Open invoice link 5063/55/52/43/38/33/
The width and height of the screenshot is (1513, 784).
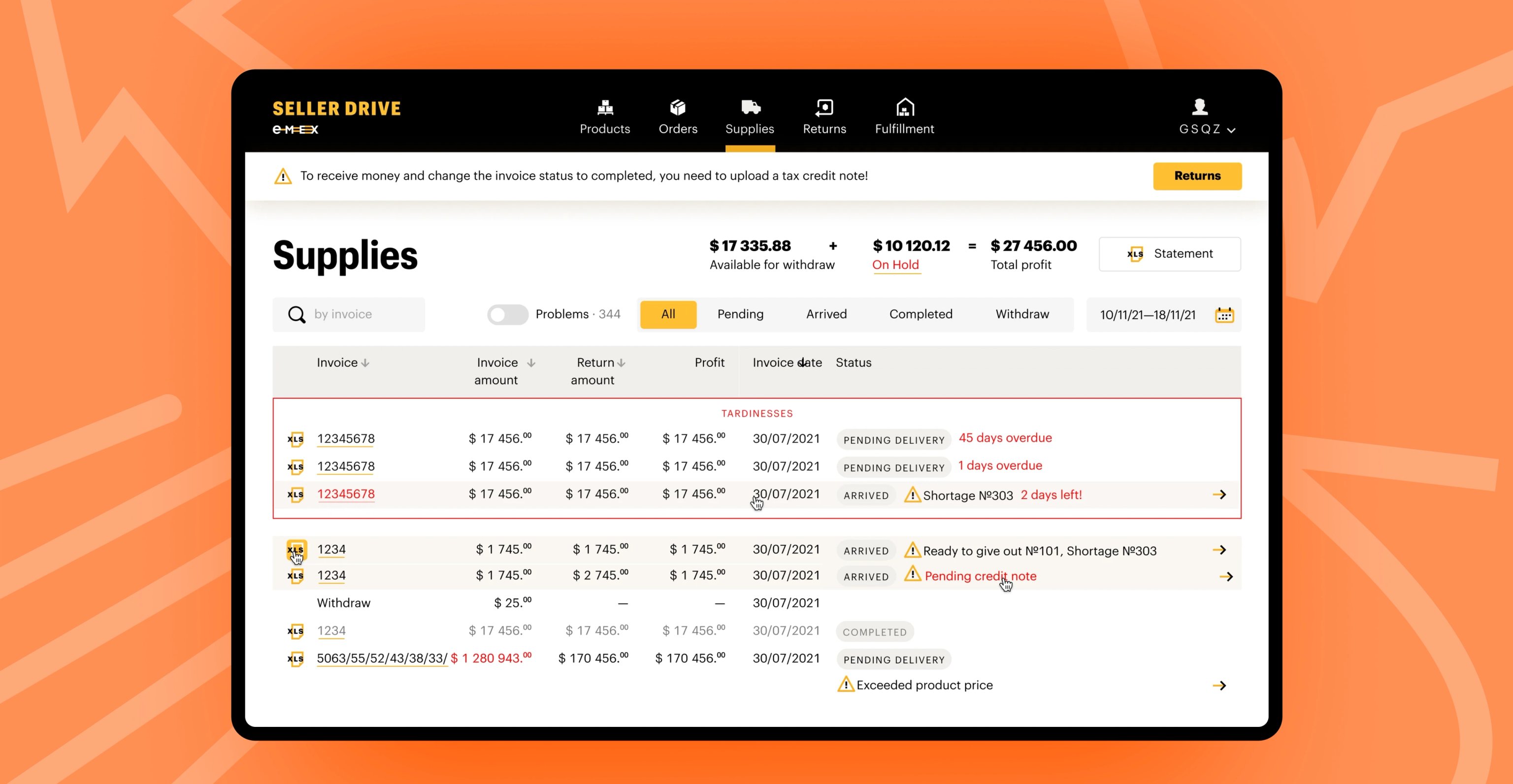(x=382, y=658)
